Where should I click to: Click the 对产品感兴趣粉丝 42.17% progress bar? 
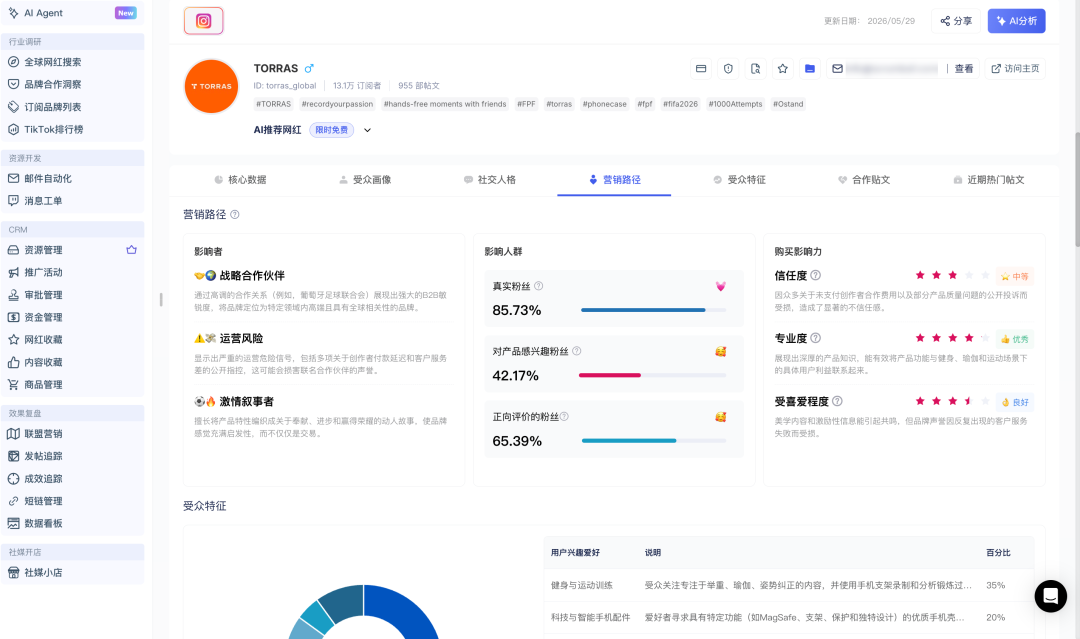(654, 375)
